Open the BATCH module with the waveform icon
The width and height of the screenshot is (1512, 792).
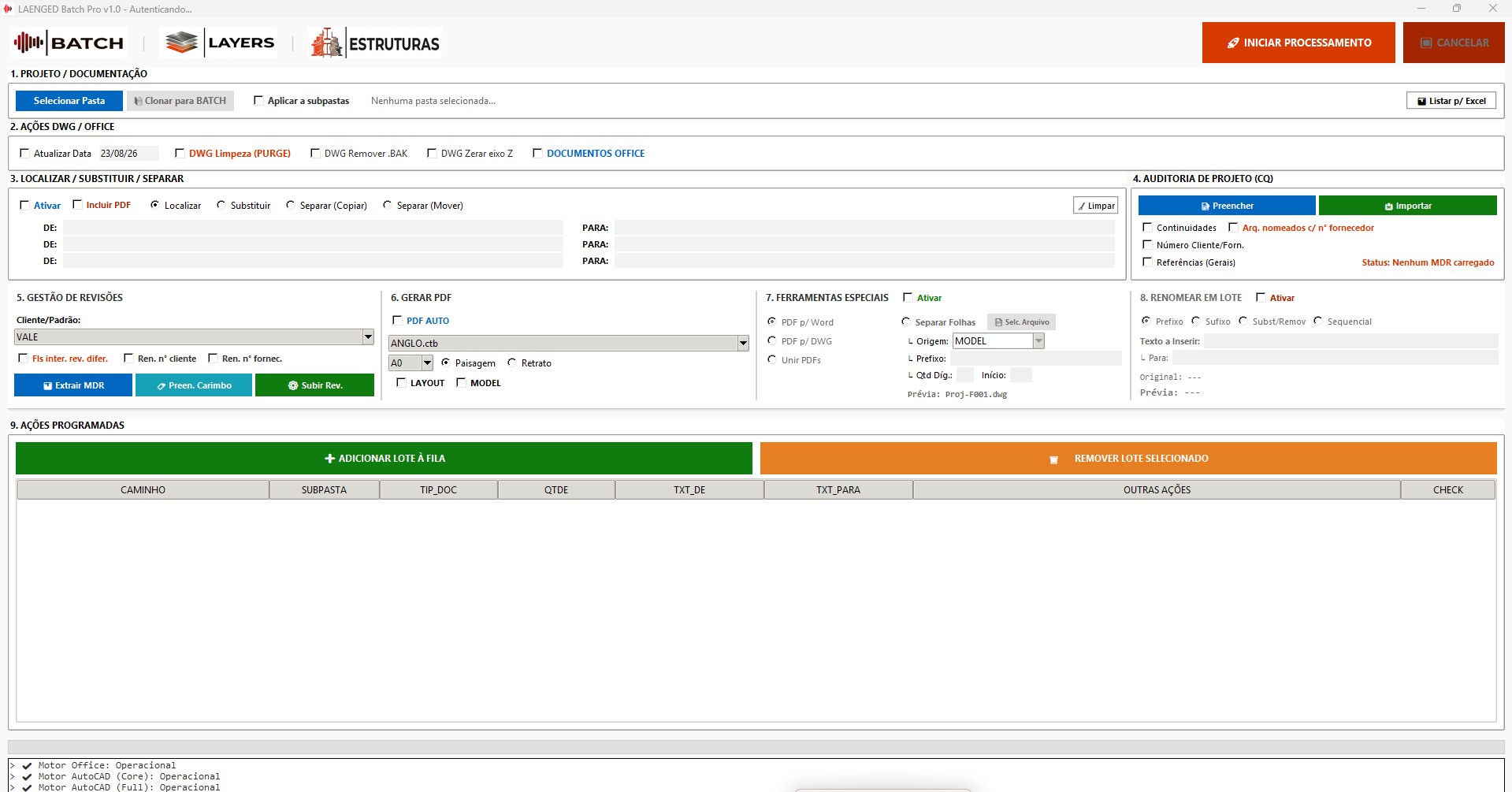[69, 43]
